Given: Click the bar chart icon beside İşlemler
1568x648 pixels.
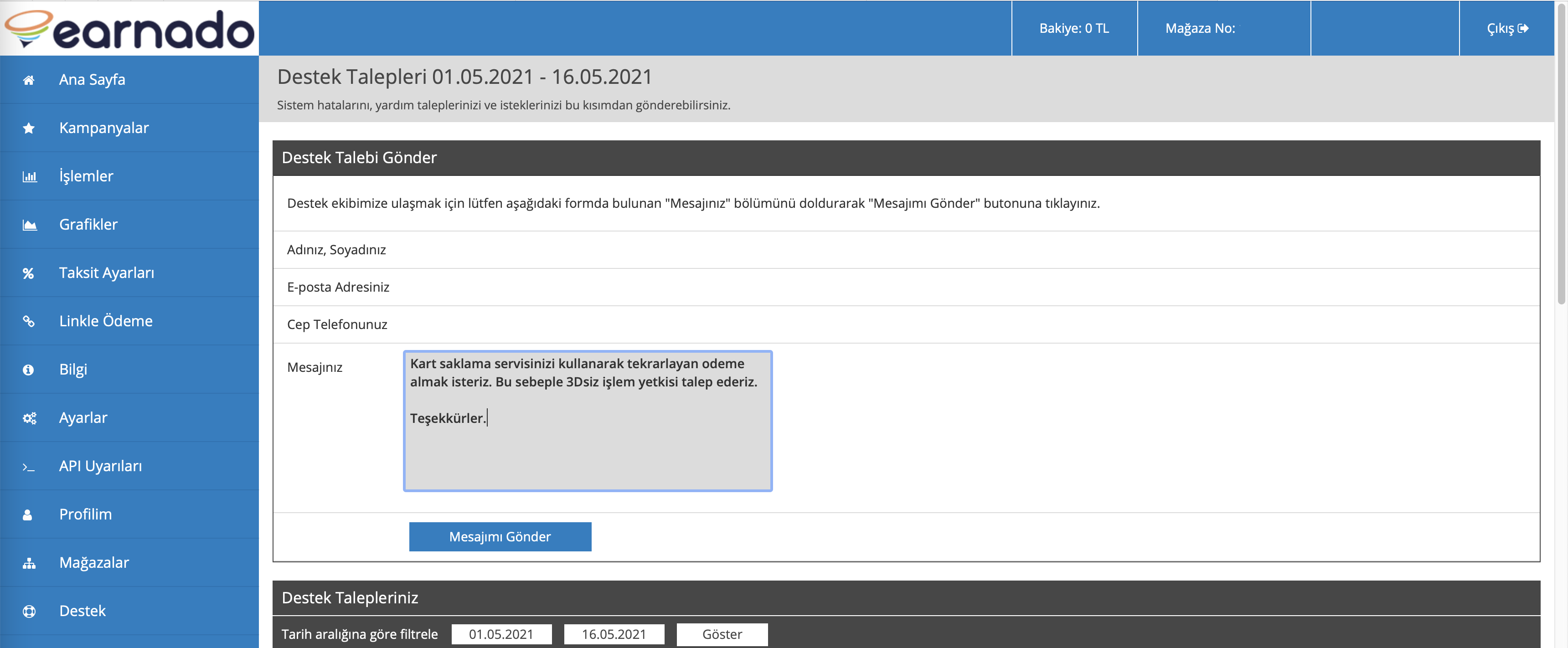Looking at the screenshot, I should (29, 176).
